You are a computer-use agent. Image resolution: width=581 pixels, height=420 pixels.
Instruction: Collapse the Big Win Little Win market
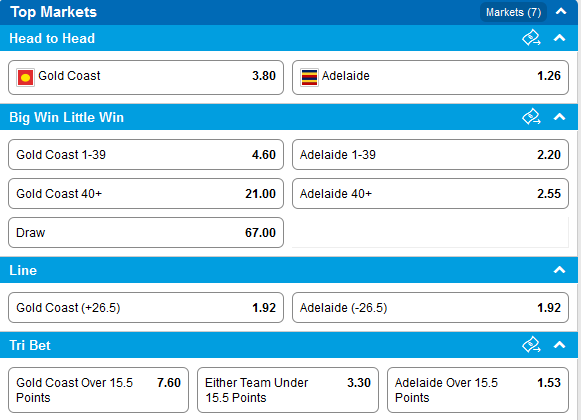point(560,117)
